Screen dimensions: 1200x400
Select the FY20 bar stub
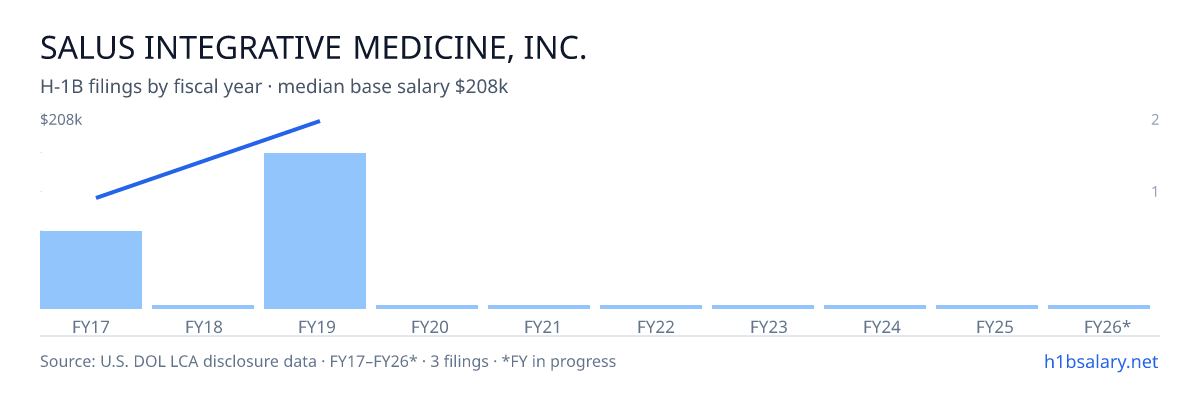coord(427,307)
